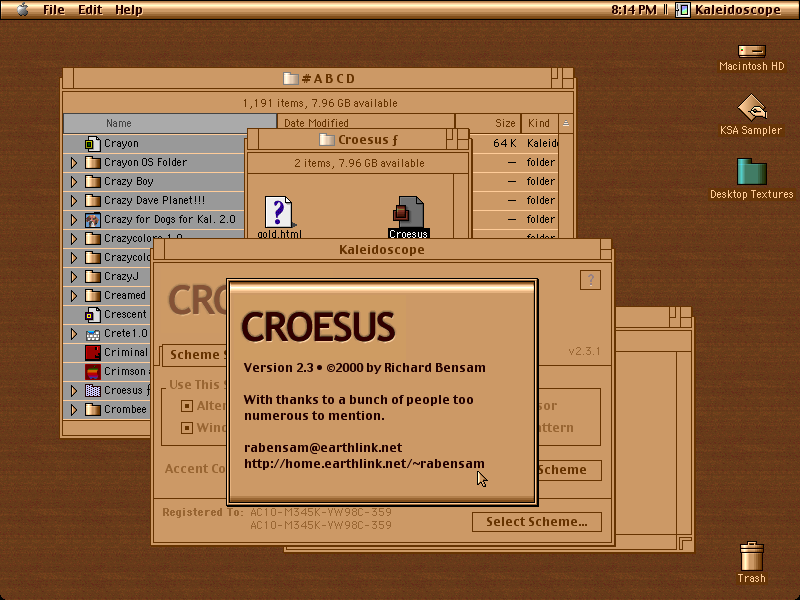Click the Crombee folder icon
Screen dimensions: 800x600
pyautogui.click(x=92, y=409)
